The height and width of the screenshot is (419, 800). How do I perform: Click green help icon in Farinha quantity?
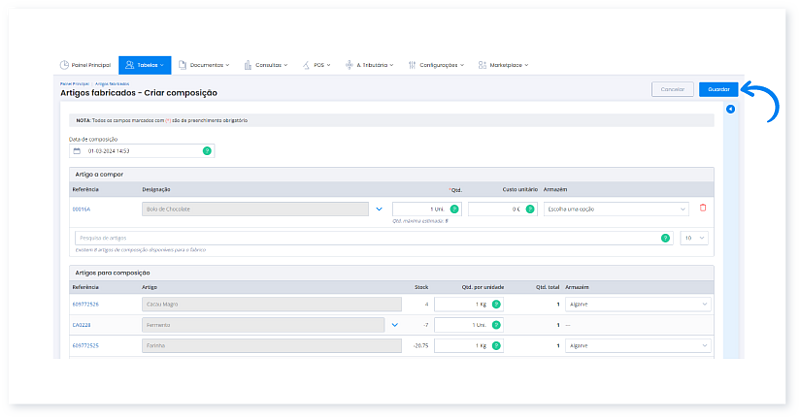coord(495,346)
